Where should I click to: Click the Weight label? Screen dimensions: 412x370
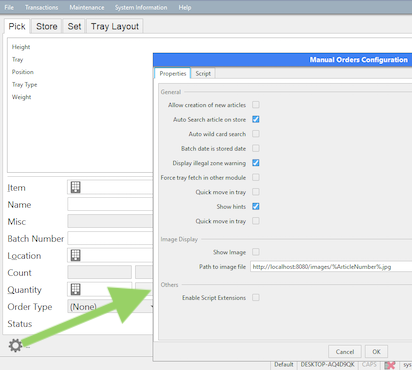click(21, 97)
